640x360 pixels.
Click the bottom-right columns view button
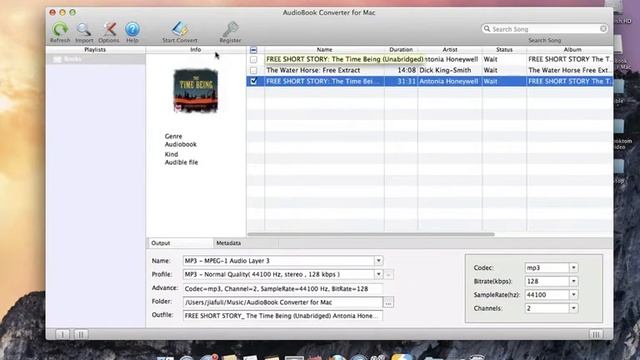coord(596,335)
